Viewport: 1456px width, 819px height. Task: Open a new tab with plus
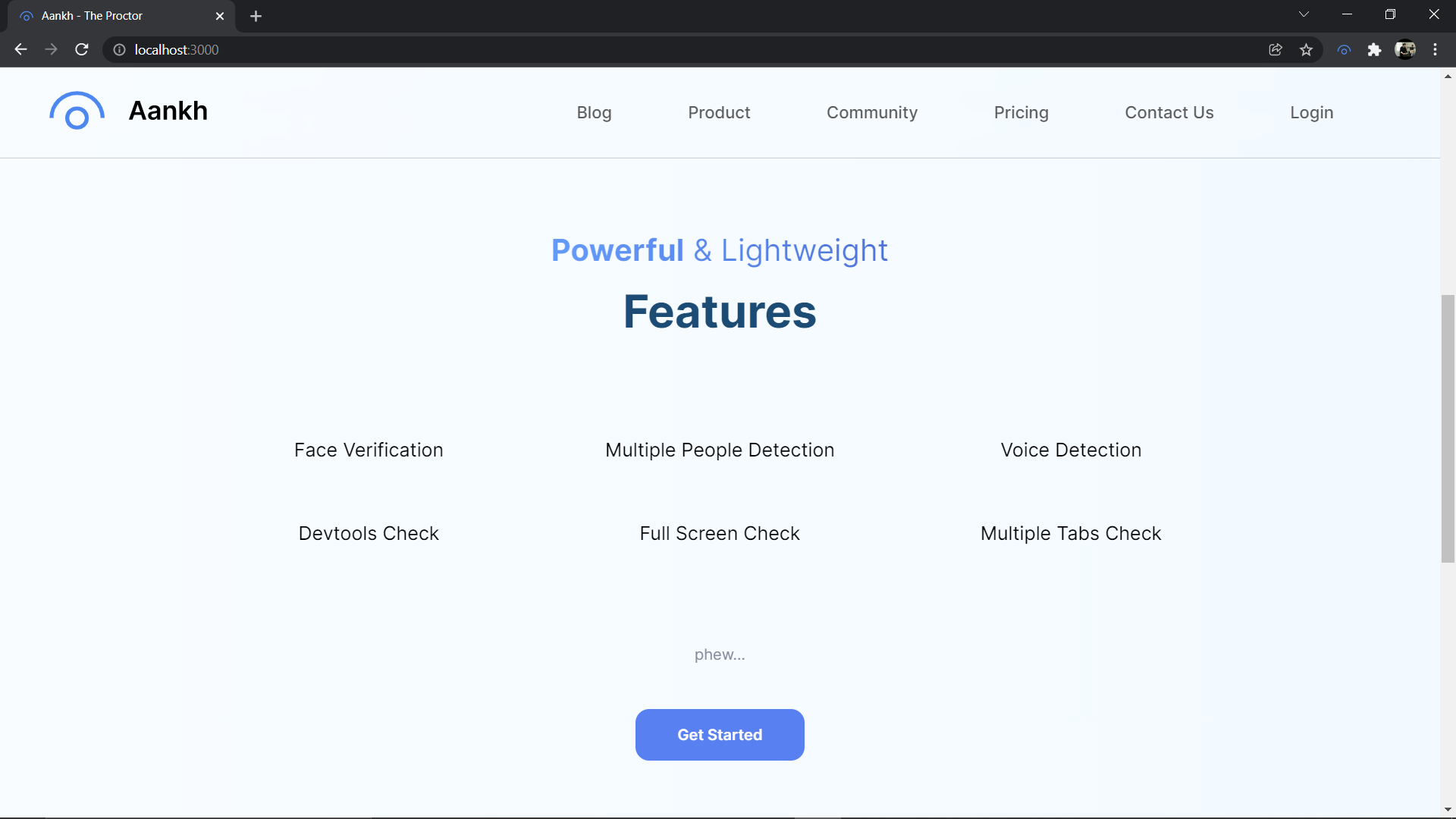(x=256, y=16)
